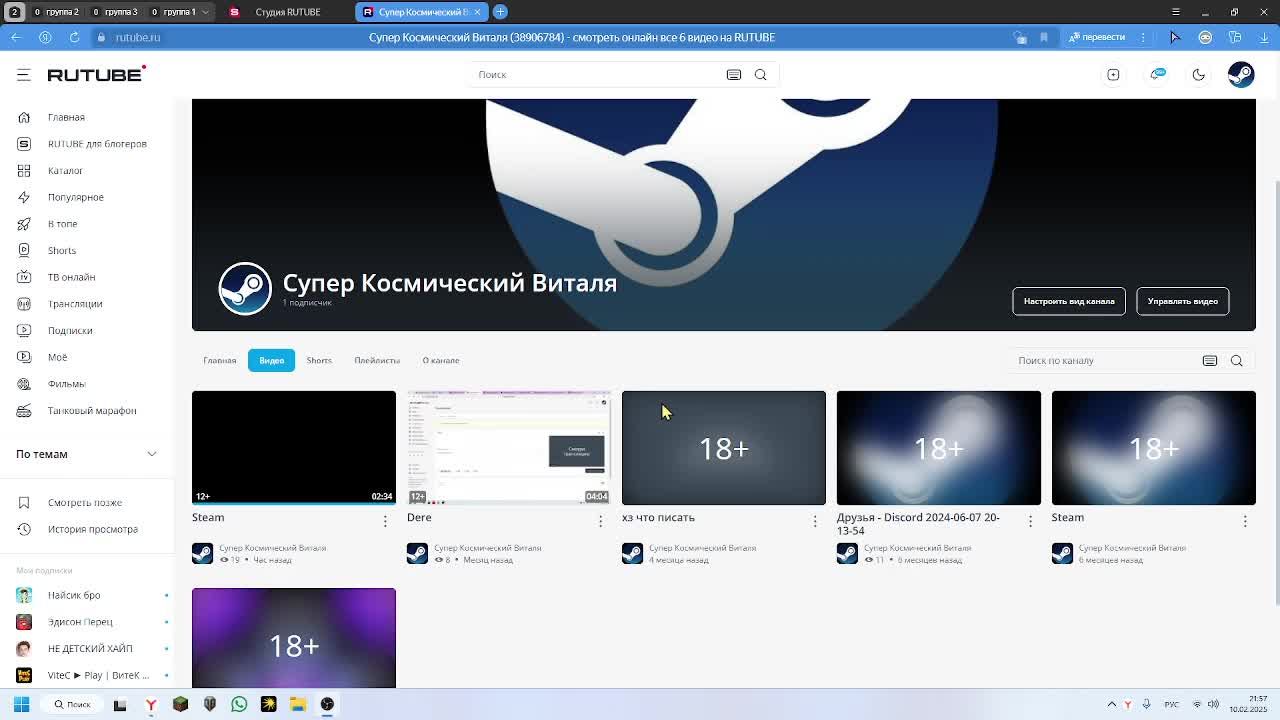Click the ТВ онлайн sidebar icon
The image size is (1280, 720).
(x=24, y=277)
